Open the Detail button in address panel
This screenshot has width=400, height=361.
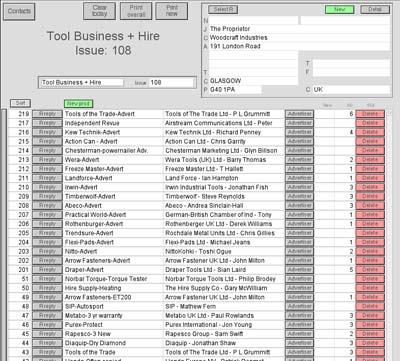[375, 9]
